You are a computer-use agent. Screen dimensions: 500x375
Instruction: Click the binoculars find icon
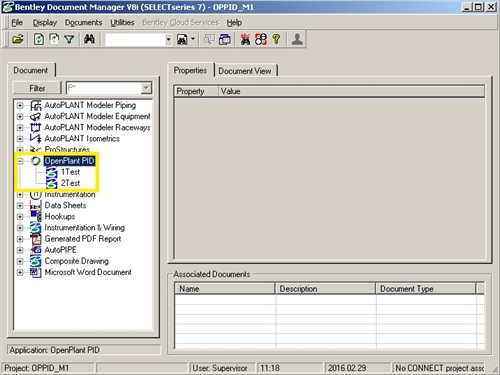click(x=89, y=39)
